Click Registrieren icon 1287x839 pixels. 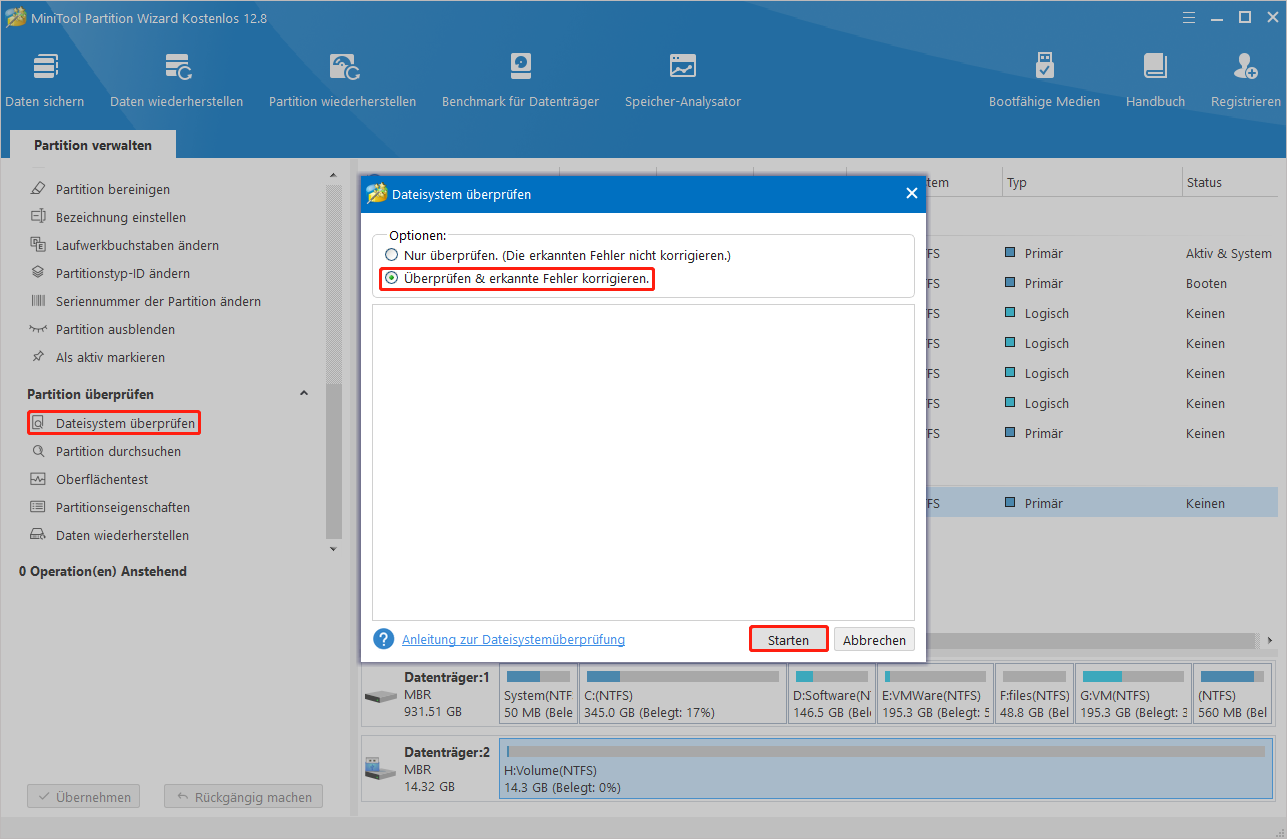point(1246,67)
